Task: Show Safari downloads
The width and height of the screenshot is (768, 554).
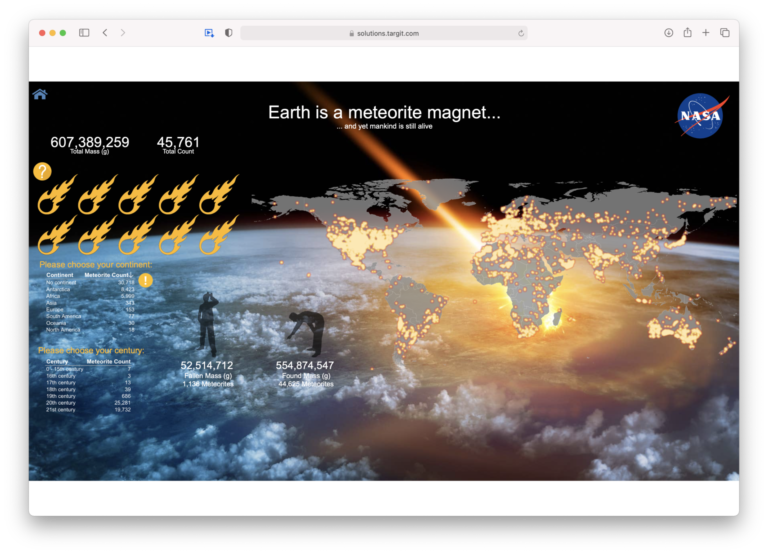Action: [x=669, y=33]
